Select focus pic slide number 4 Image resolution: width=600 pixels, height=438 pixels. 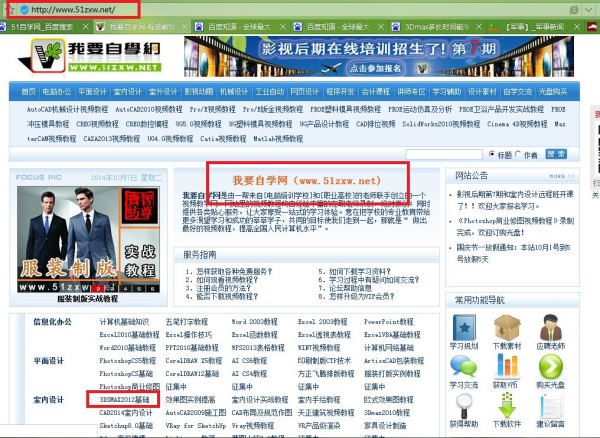coord(126,288)
